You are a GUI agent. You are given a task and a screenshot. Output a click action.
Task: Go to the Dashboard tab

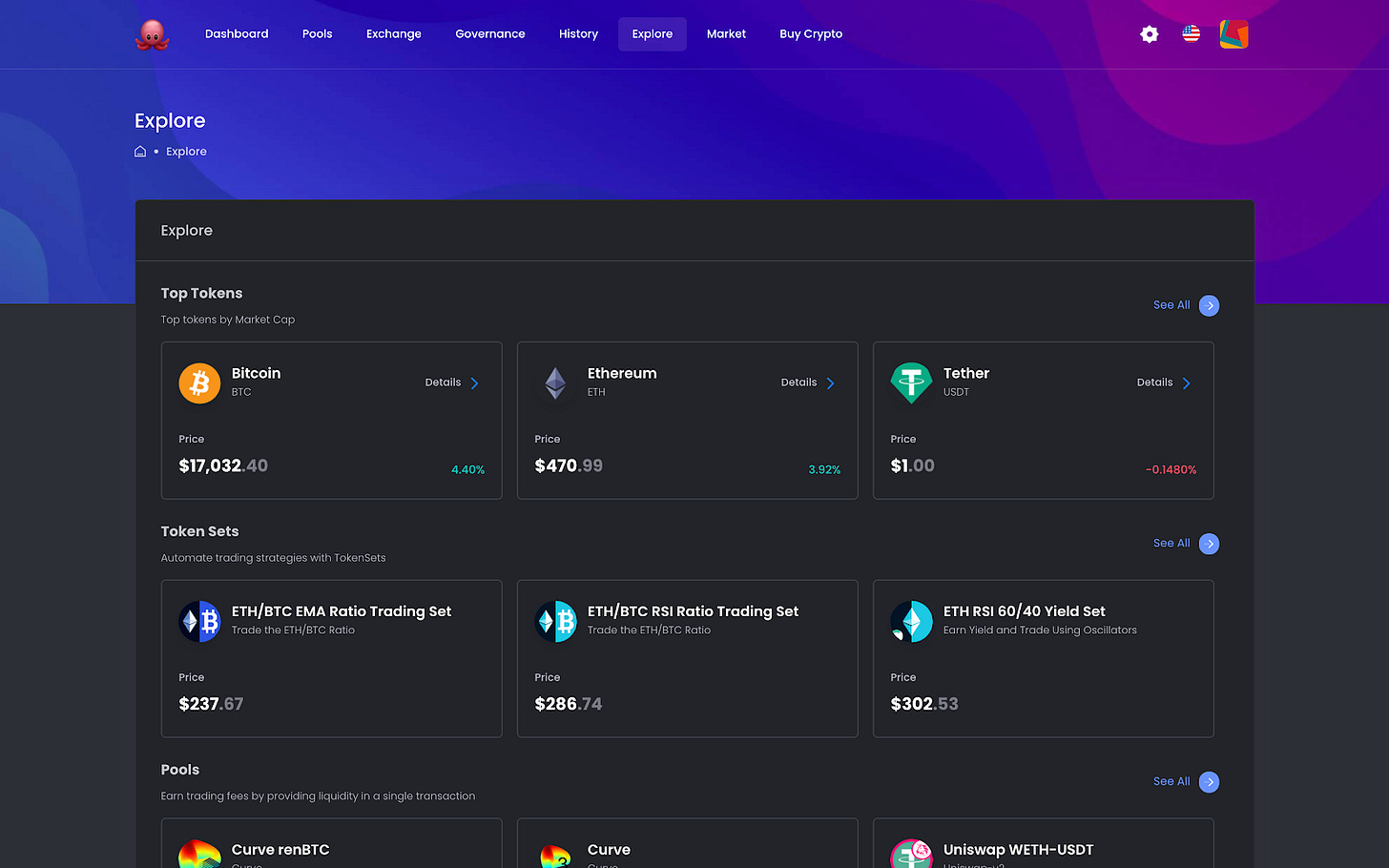237,34
